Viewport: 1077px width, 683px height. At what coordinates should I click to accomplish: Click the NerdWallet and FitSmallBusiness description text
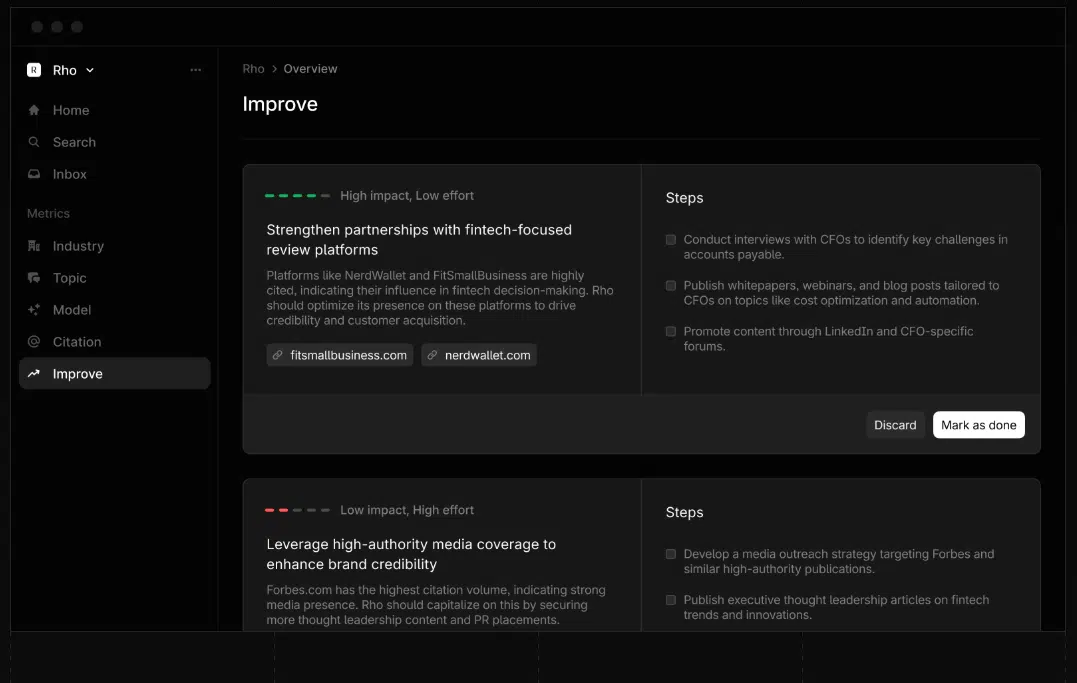(x=440, y=298)
